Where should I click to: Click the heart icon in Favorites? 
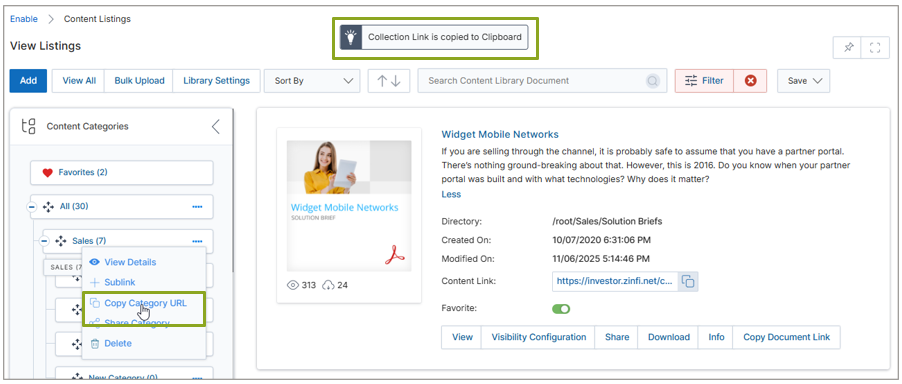[48, 172]
